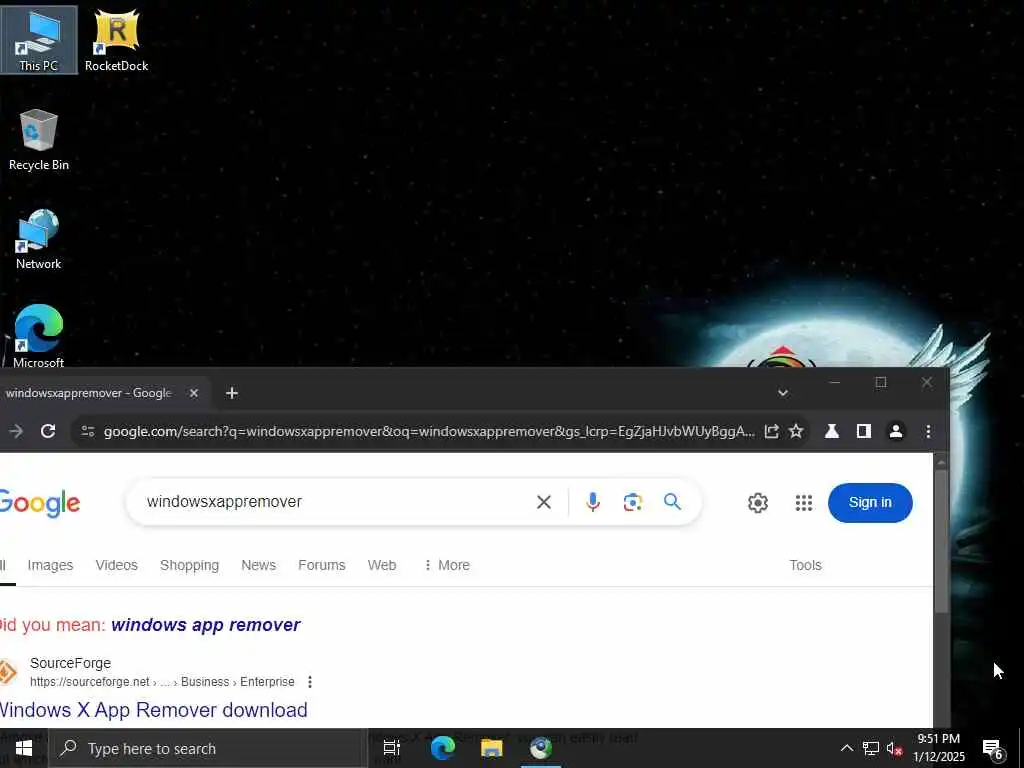1024x768 pixels.
Task: Expand the tab search dropdown chevron
Action: point(783,393)
